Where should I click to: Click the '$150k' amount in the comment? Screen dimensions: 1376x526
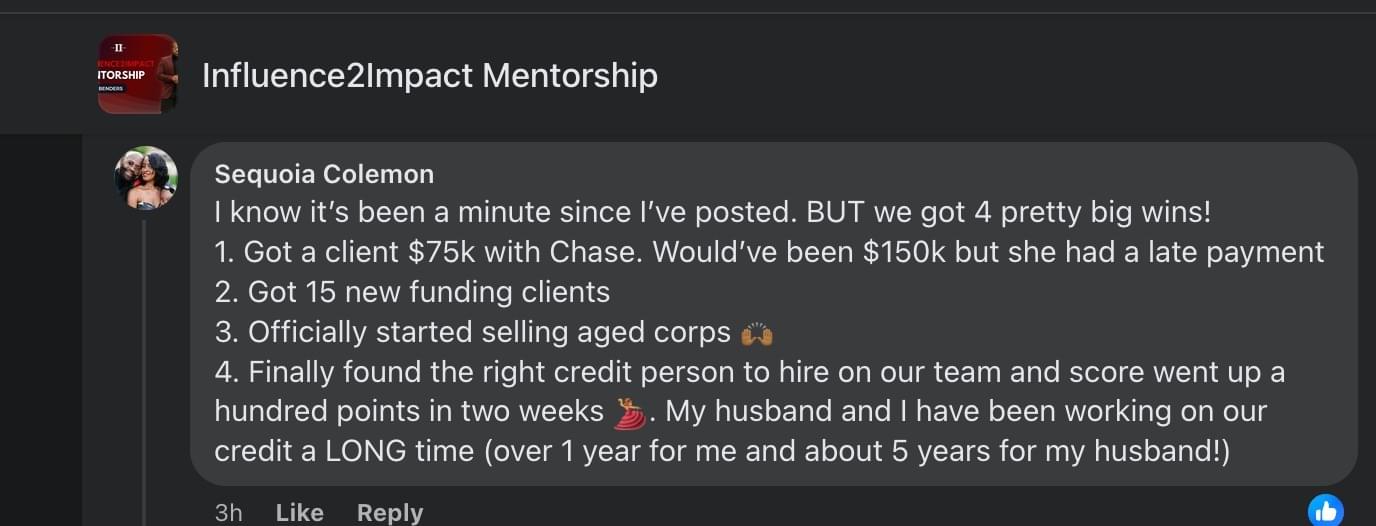click(x=903, y=252)
